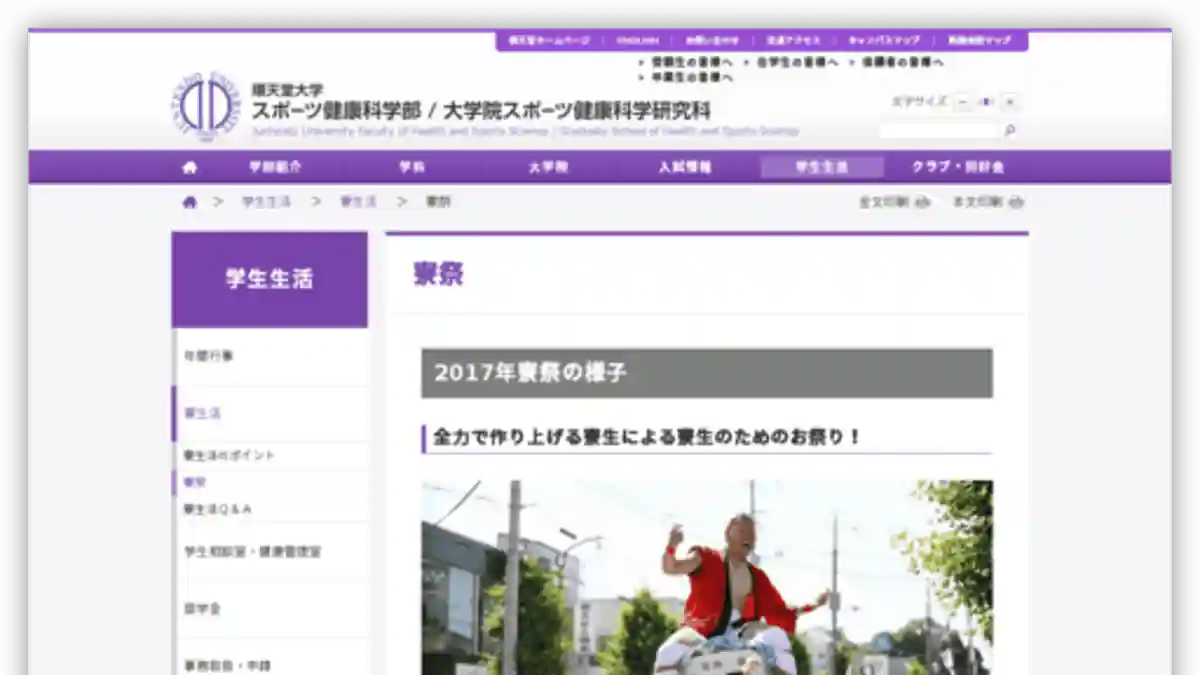Open 寮生活Q&A in the sidebar
The image size is (1200, 675).
tap(217, 509)
